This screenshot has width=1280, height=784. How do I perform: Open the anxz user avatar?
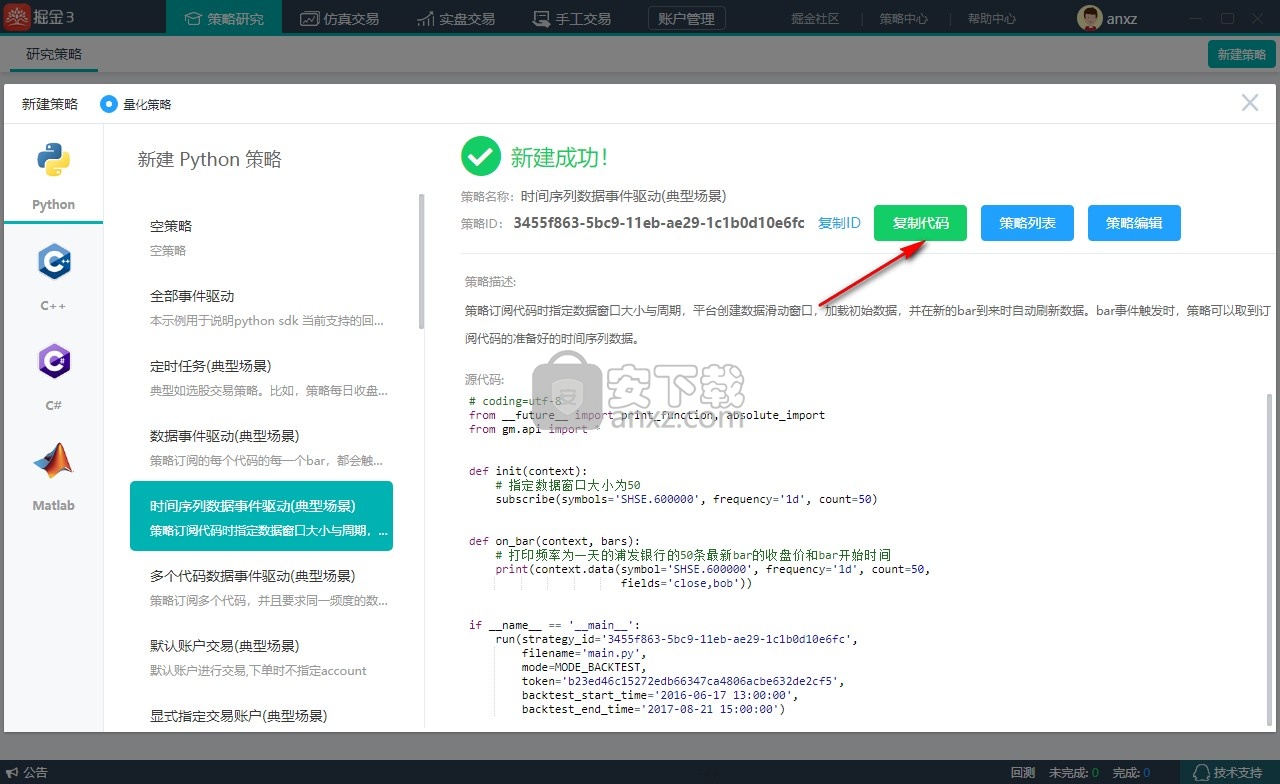[x=1089, y=18]
